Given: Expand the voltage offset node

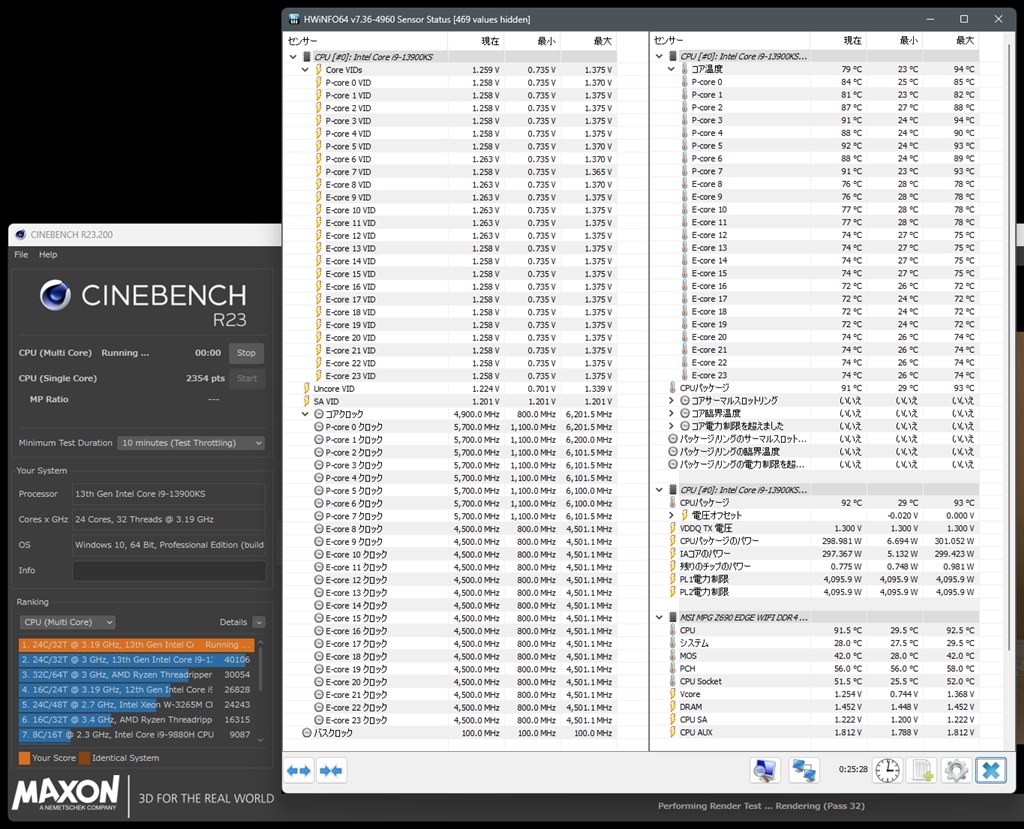Looking at the screenshot, I should (671, 515).
